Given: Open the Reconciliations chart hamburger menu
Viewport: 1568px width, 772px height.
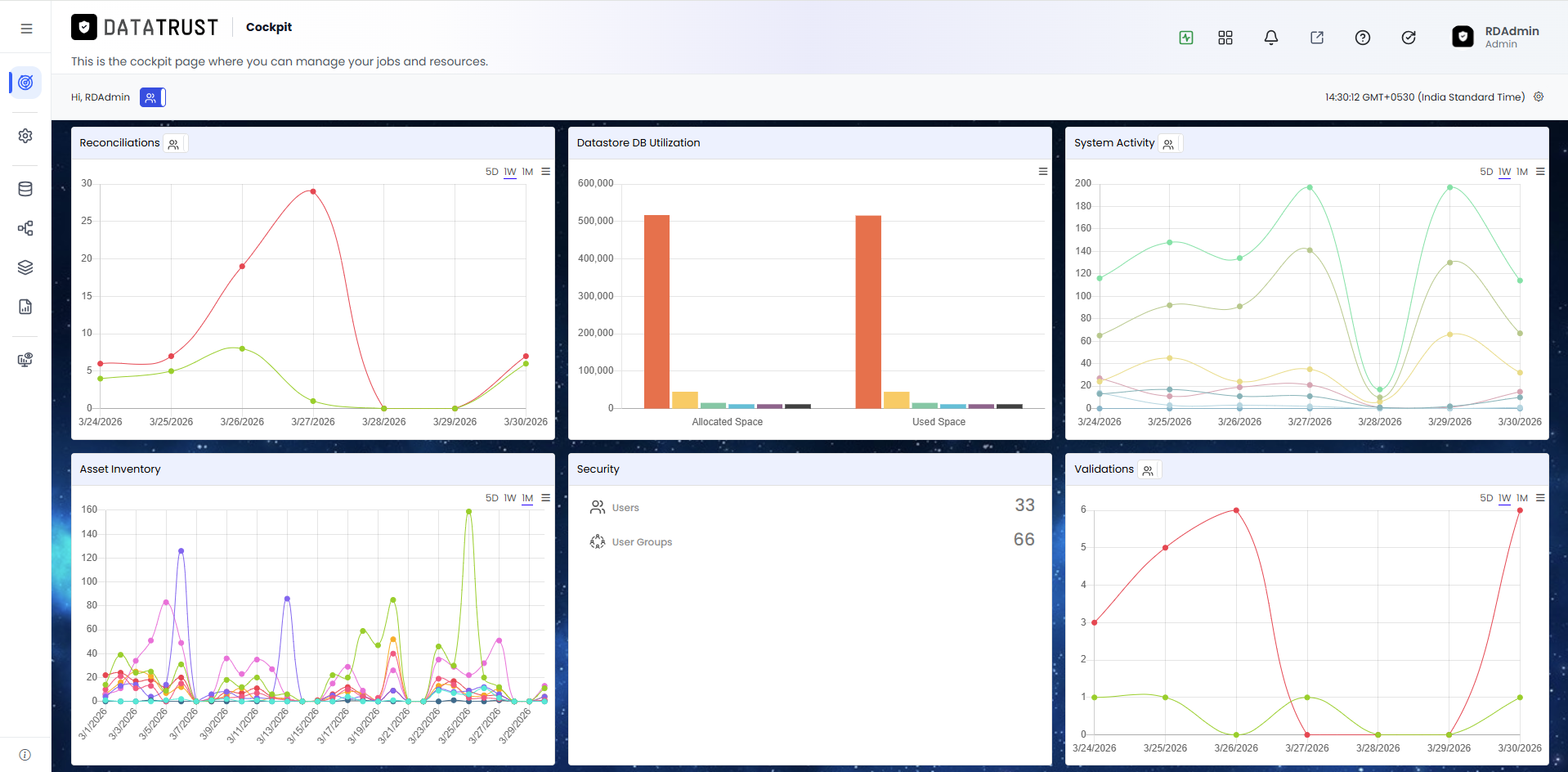Looking at the screenshot, I should [x=545, y=172].
